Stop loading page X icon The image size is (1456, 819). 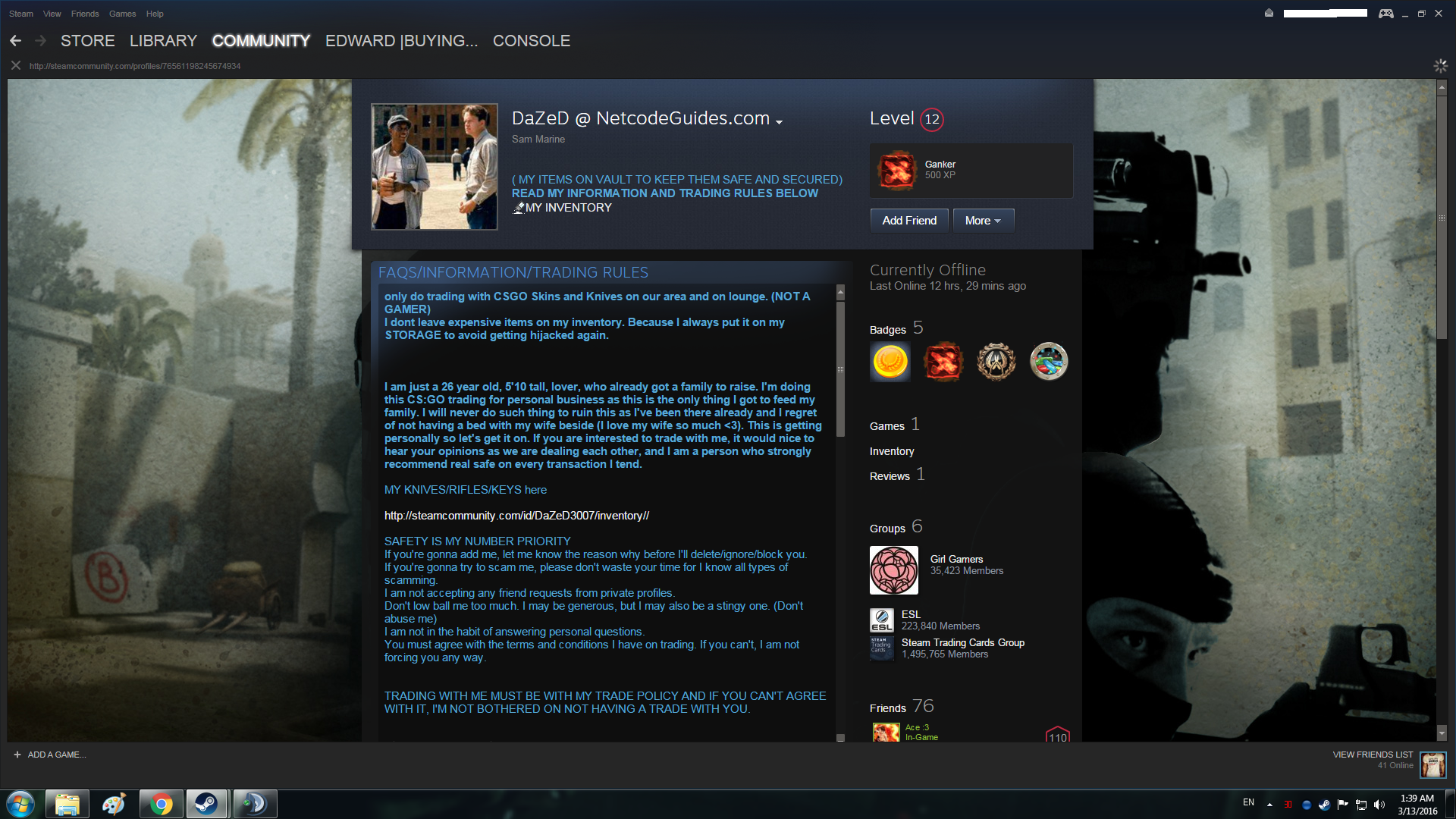[x=15, y=66]
